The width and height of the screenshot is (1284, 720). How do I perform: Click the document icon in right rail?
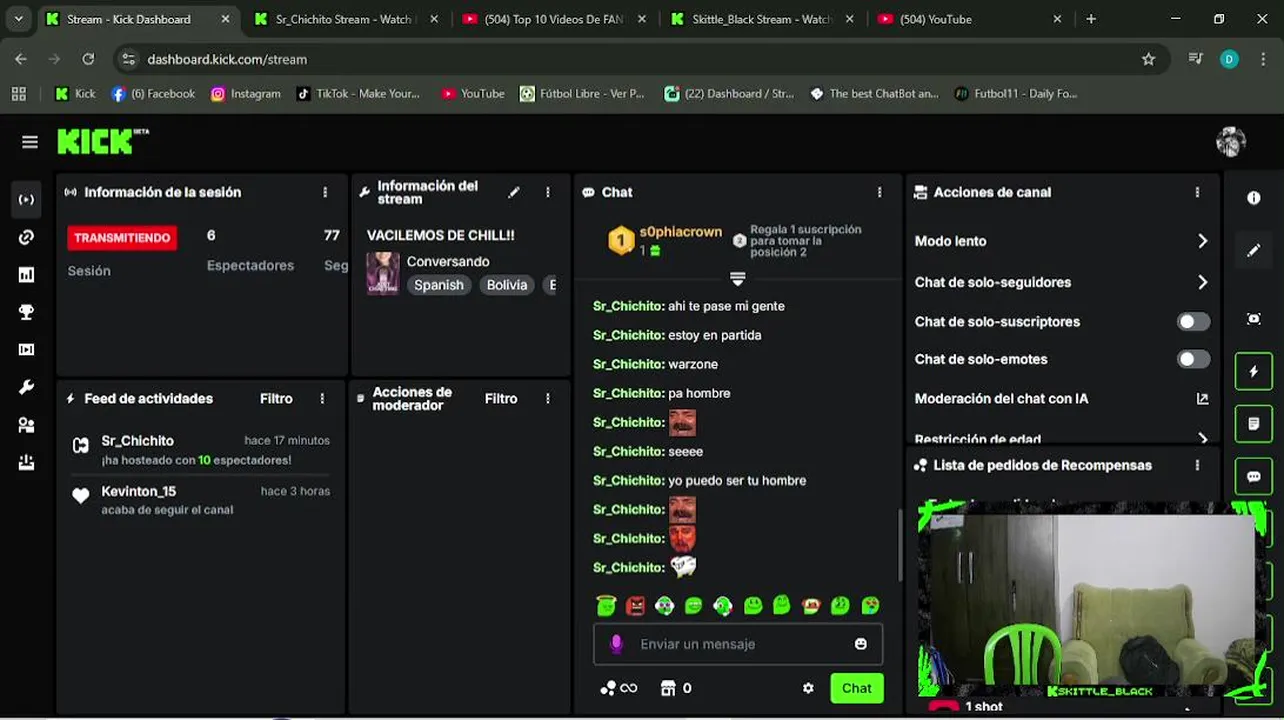(1254, 424)
